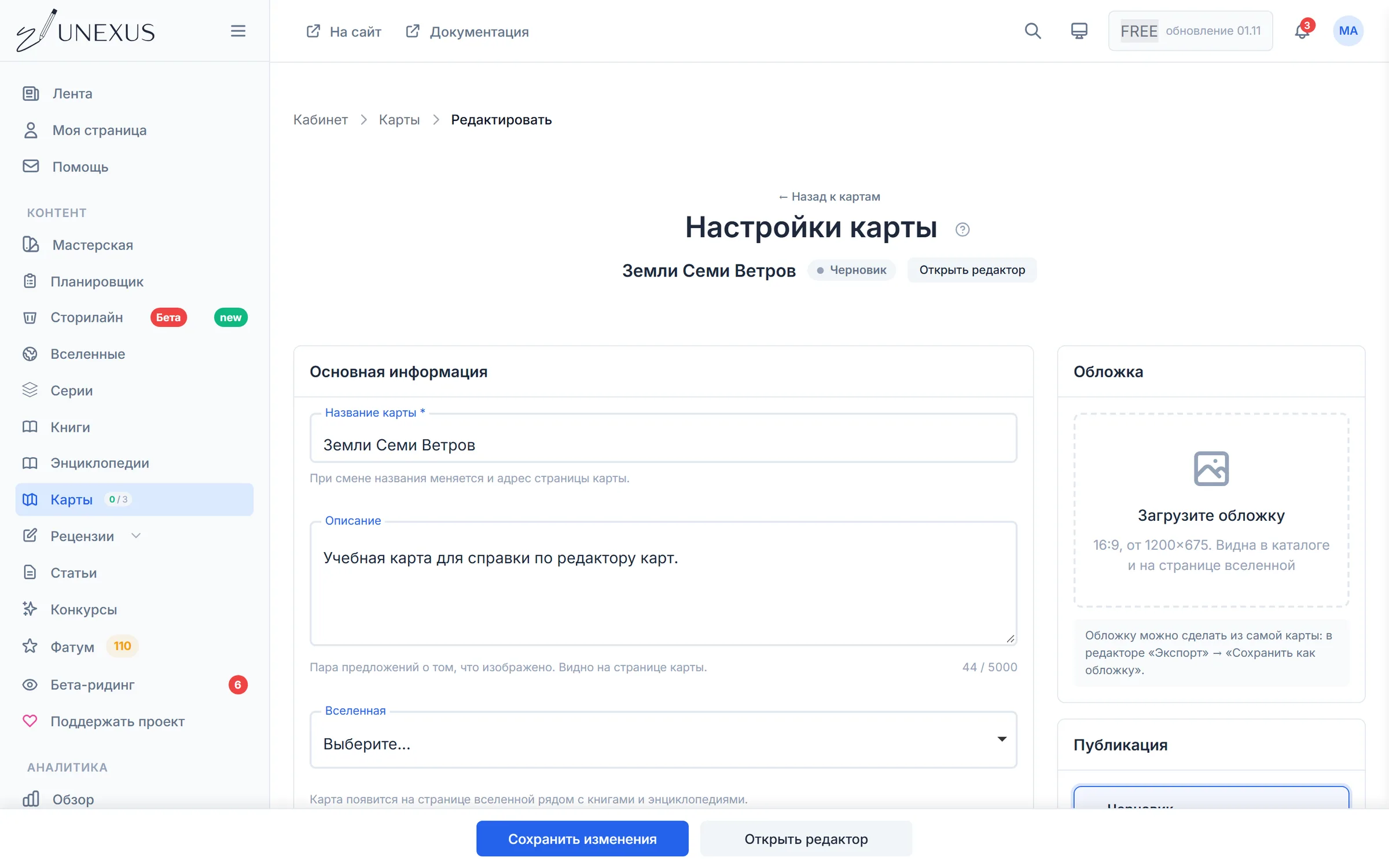Viewport: 1389px width, 868px height.
Task: Click the monitor display icon in header
Action: 1079,31
